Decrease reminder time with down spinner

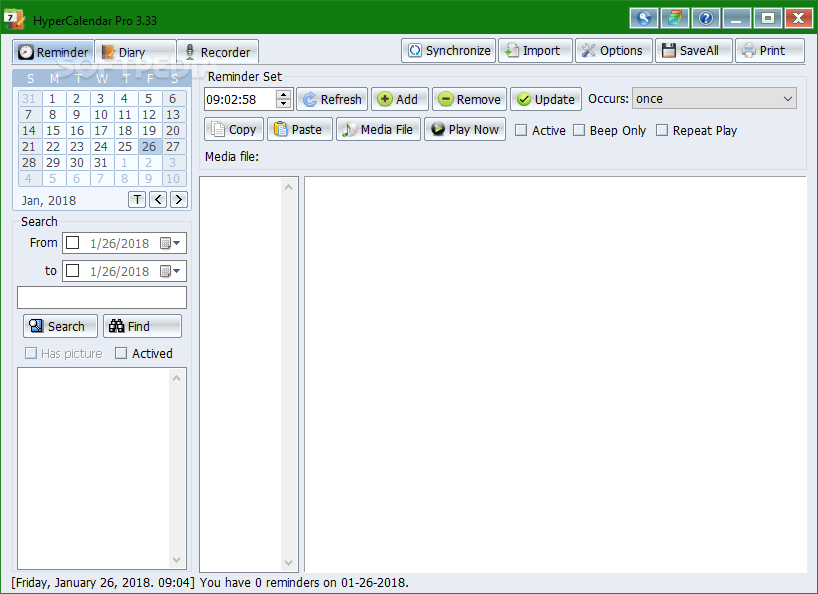pyautogui.click(x=283, y=103)
